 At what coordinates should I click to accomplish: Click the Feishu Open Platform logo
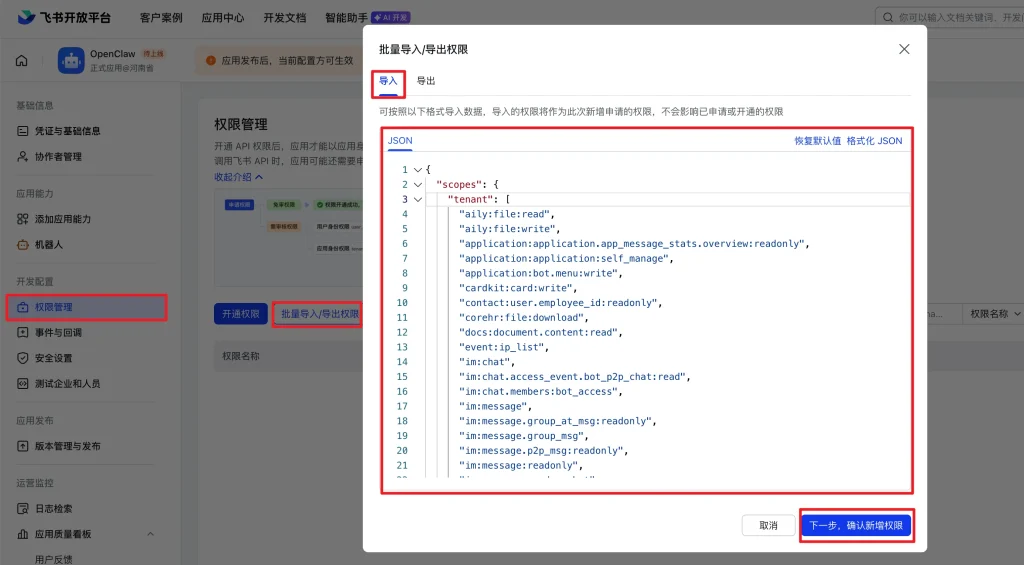click(x=64, y=18)
